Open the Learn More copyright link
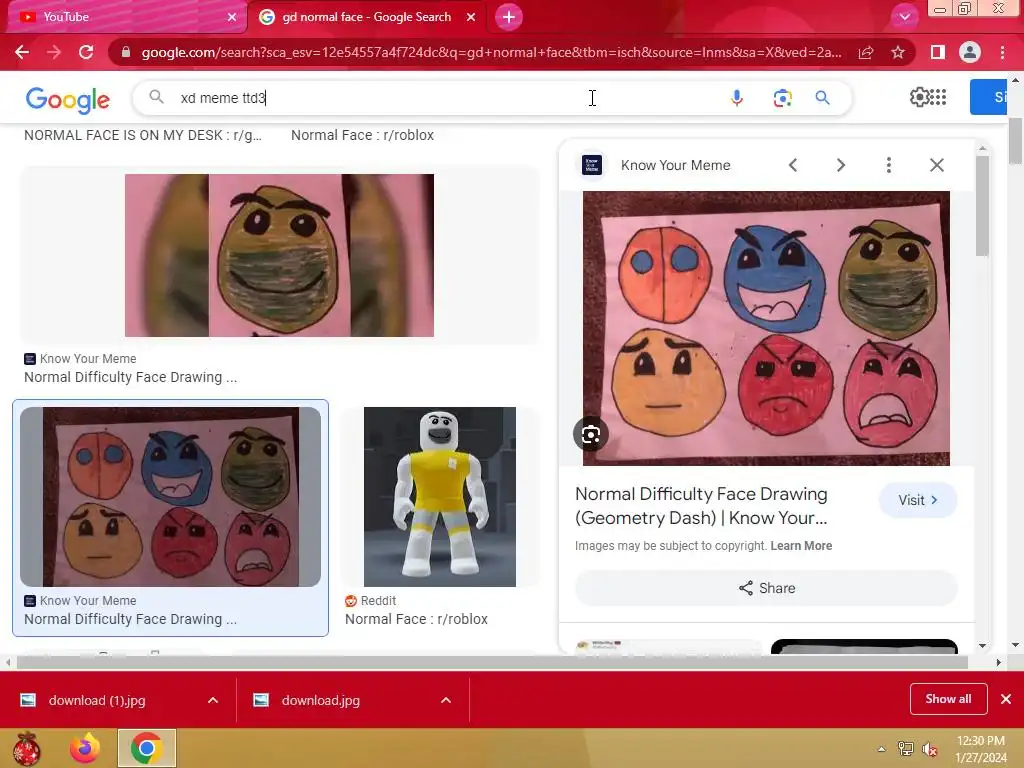Screen dimensions: 1024x768 click(x=801, y=546)
